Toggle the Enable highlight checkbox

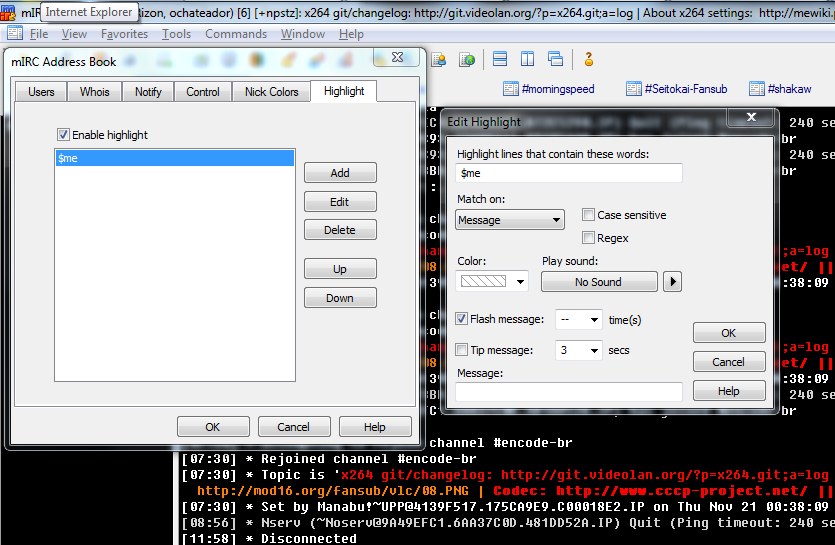click(63, 134)
